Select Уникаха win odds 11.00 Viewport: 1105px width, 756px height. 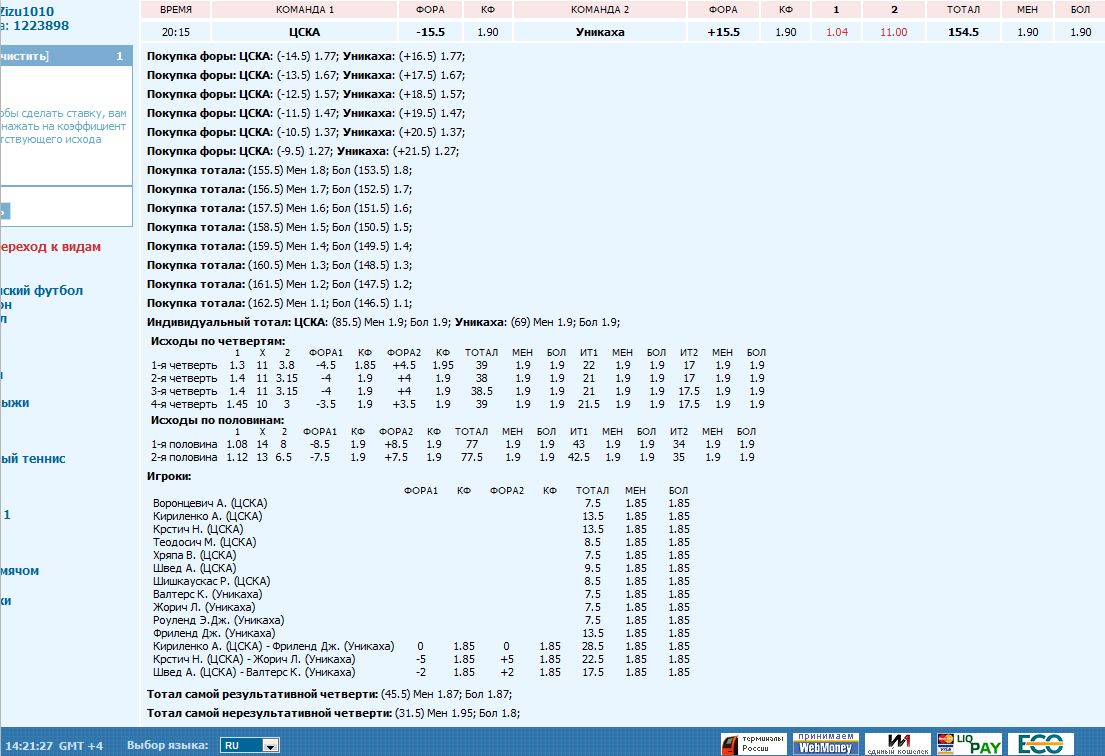click(x=894, y=32)
